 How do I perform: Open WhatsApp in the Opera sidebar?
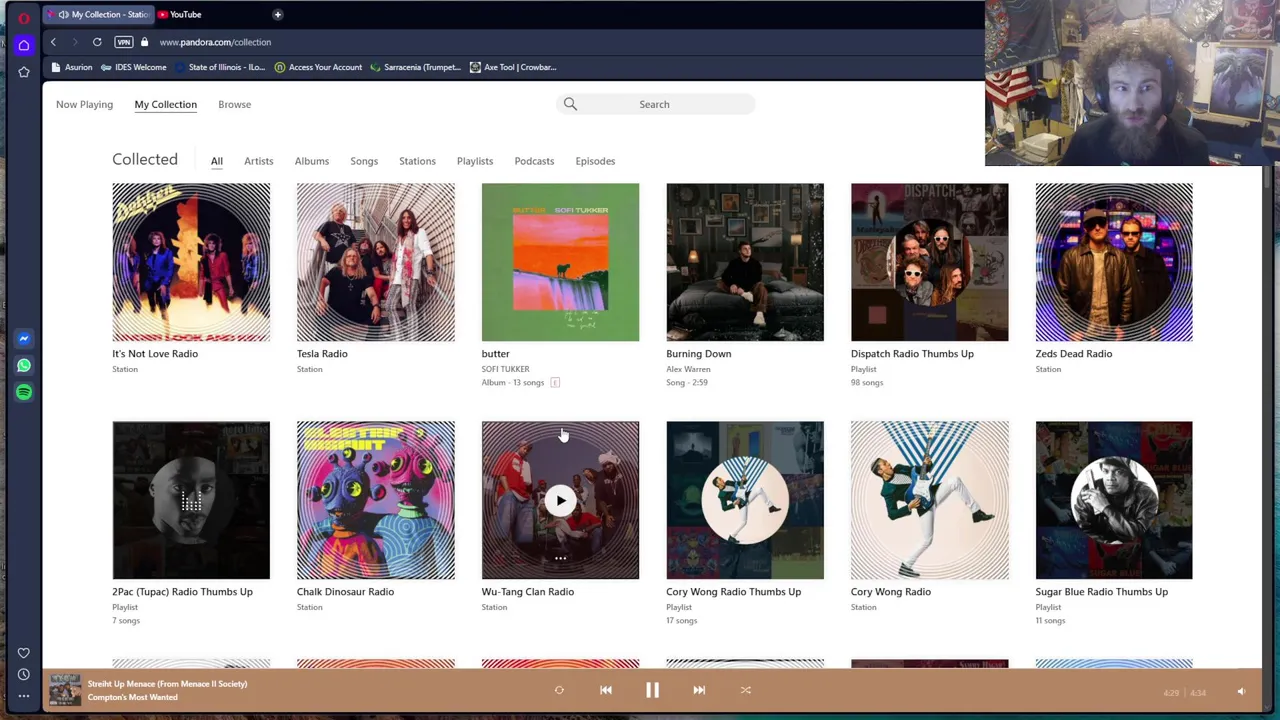24,366
